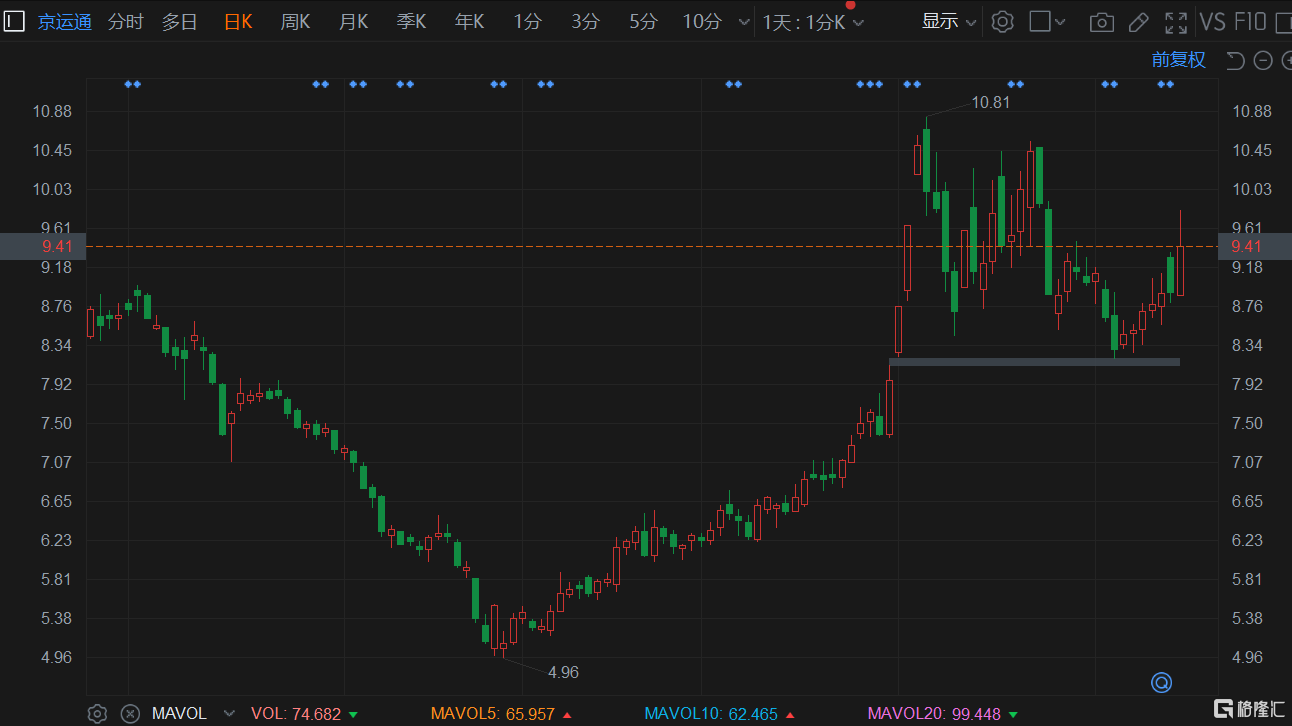
Task: Switch to 10分 ten-minute chart
Action: (702, 22)
